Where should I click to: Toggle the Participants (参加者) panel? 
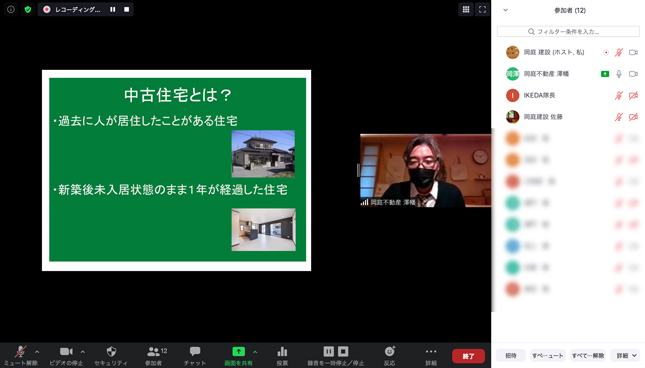pyautogui.click(x=153, y=356)
